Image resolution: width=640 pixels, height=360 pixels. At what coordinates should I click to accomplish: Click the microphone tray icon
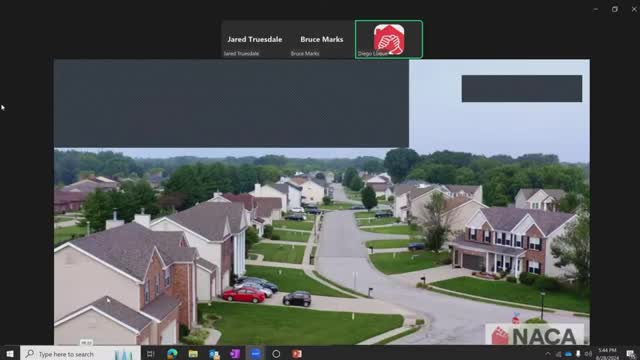coord(578,354)
